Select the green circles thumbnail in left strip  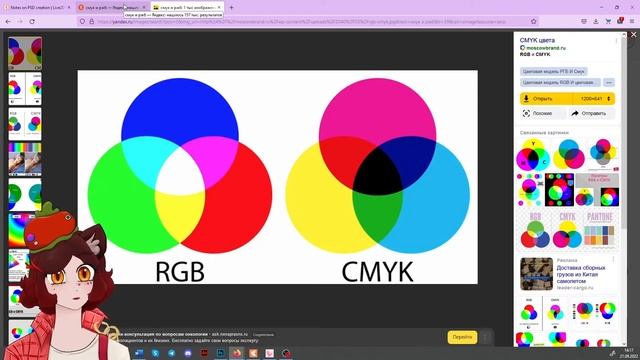pos(25,195)
